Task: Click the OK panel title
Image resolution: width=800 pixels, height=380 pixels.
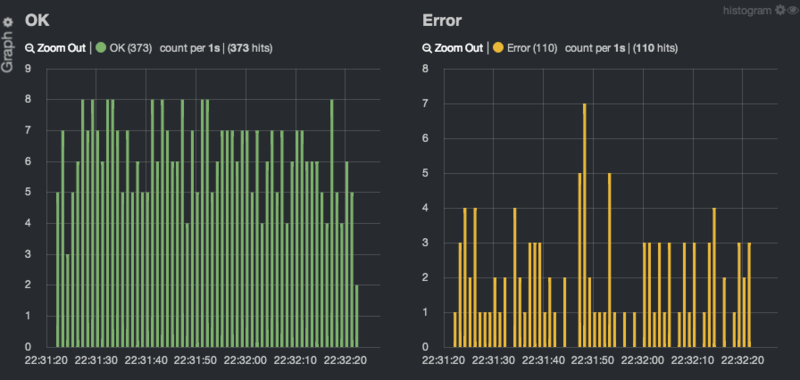Action: (37, 20)
